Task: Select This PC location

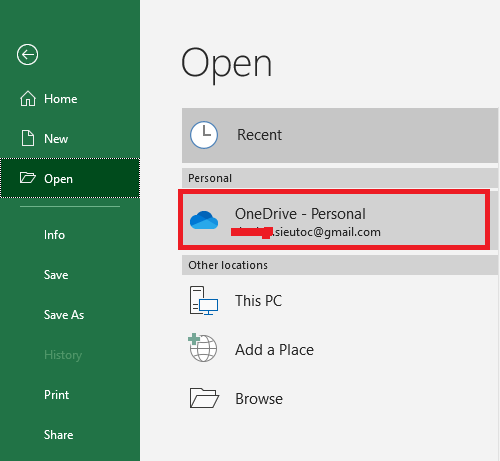Action: tap(340, 301)
